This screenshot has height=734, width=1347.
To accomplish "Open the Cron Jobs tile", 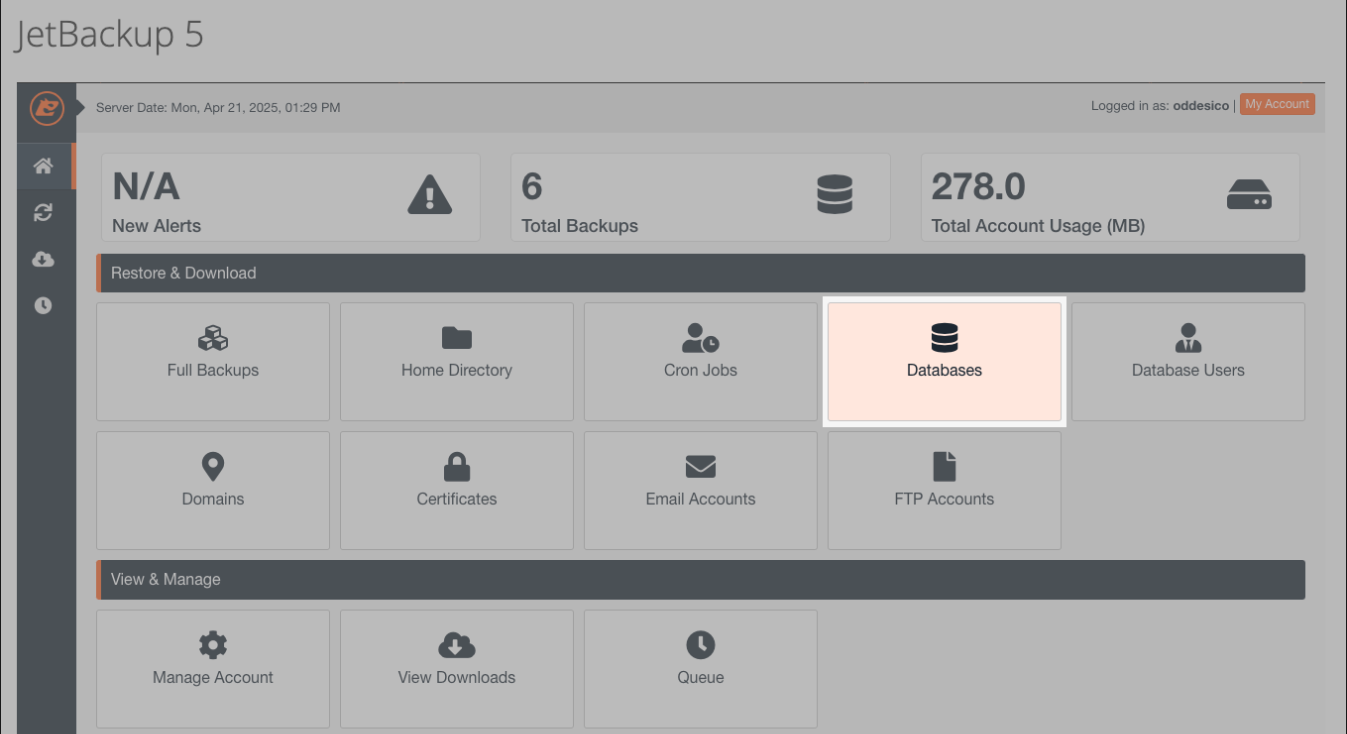I will [x=701, y=362].
